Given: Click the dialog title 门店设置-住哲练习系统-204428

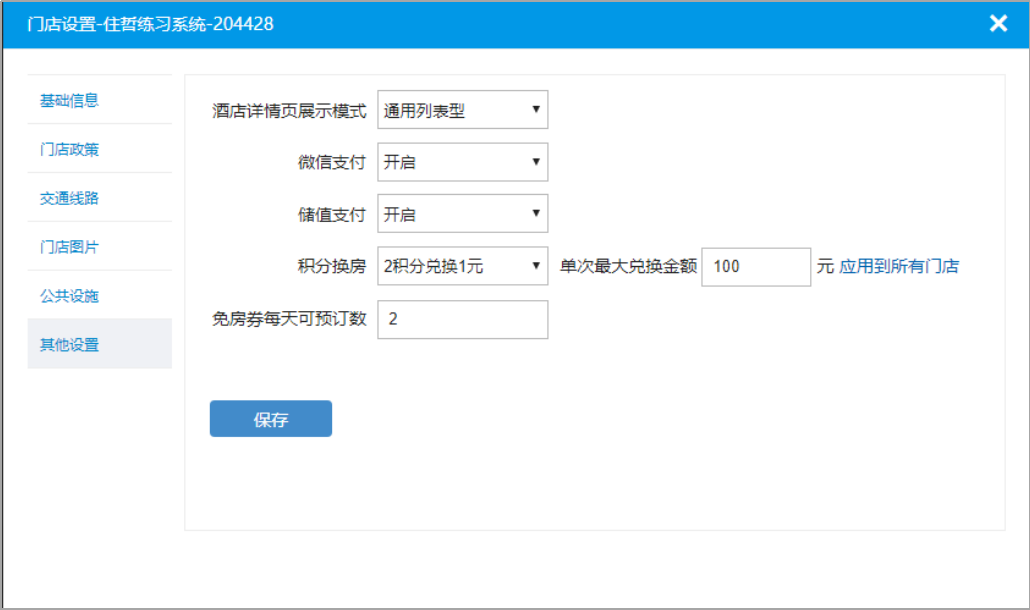Looking at the screenshot, I should (150, 24).
